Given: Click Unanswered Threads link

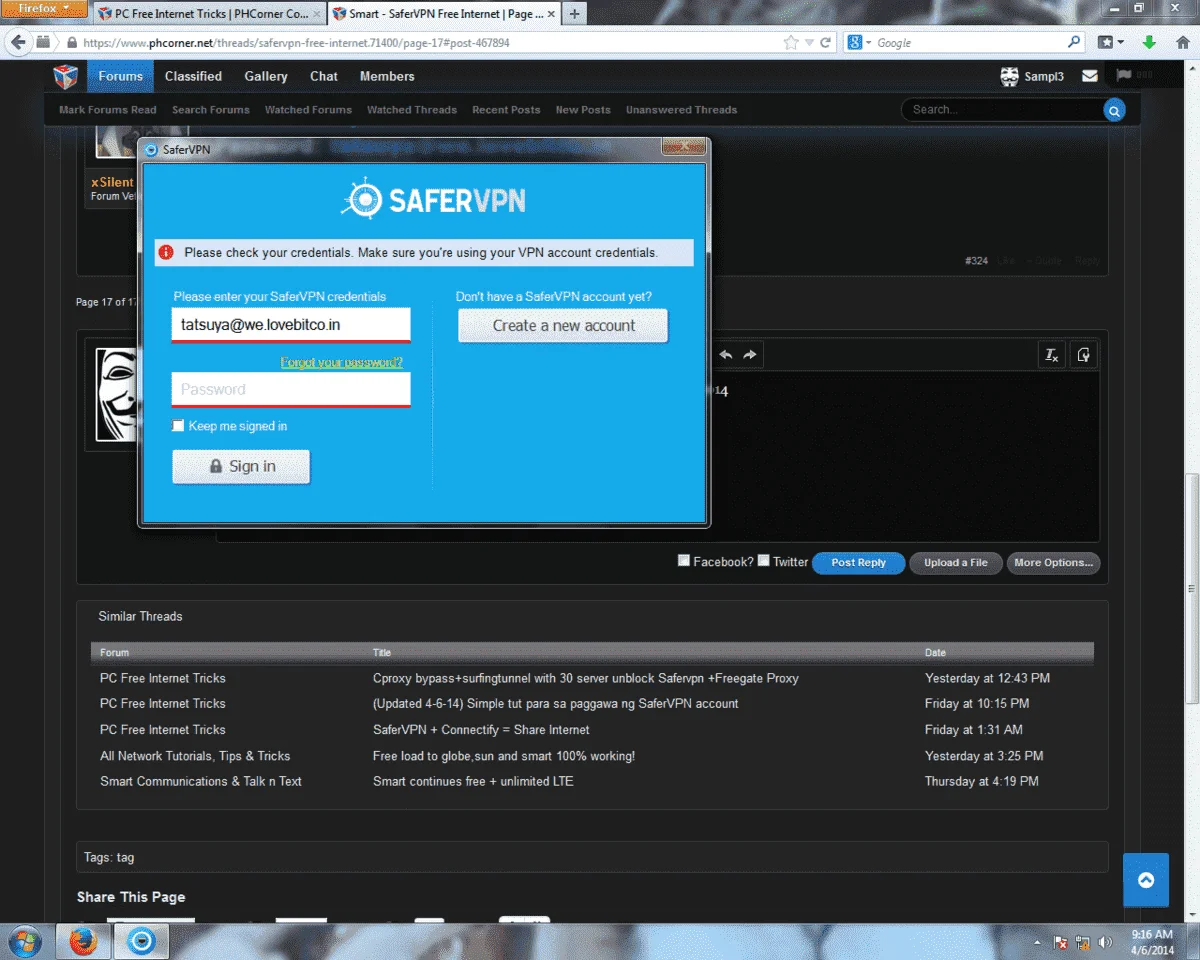Looking at the screenshot, I should 681,110.
